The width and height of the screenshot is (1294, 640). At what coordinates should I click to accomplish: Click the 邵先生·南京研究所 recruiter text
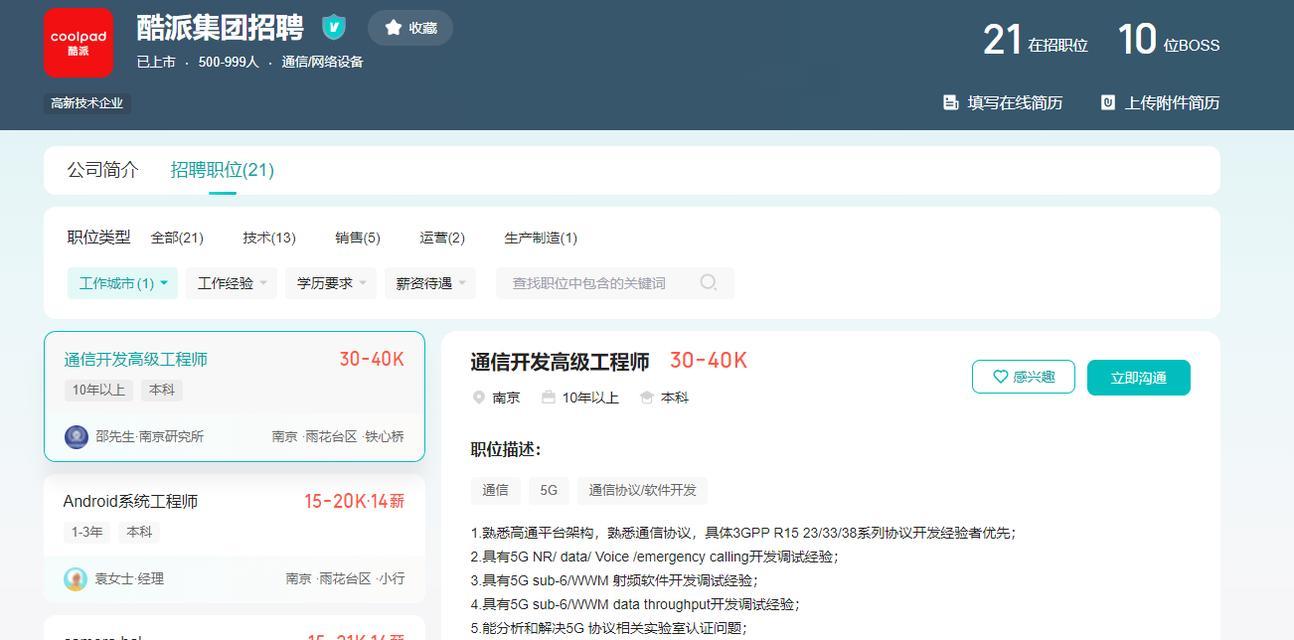click(150, 437)
